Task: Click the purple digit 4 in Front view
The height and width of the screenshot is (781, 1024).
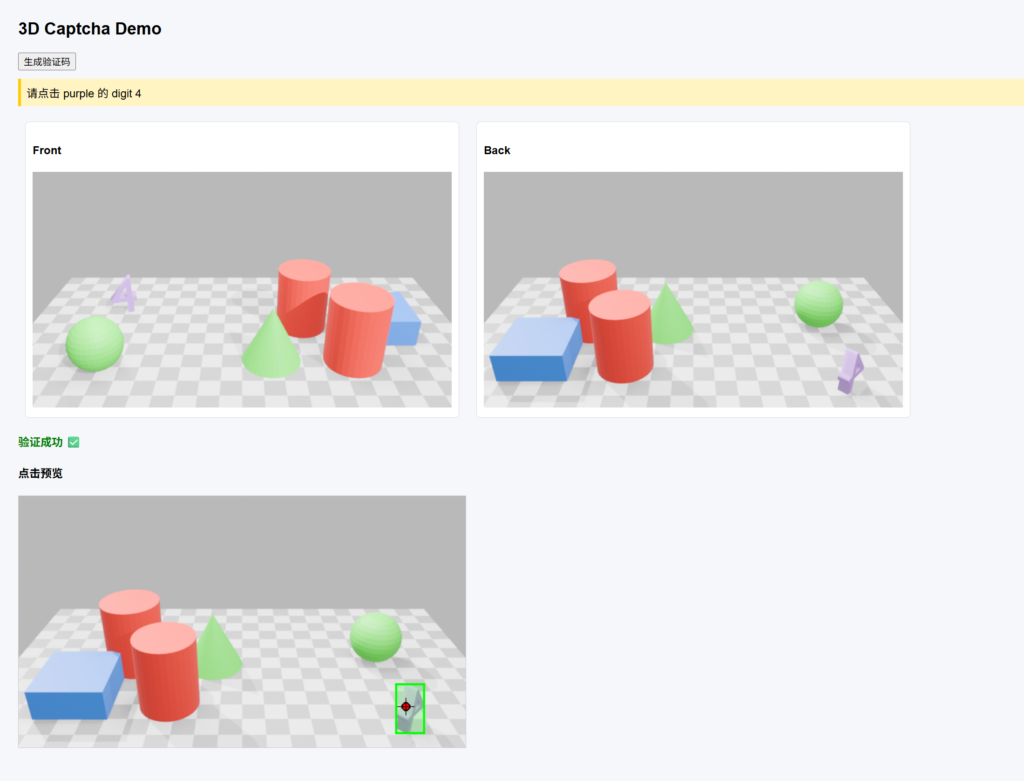Action: 124,293
